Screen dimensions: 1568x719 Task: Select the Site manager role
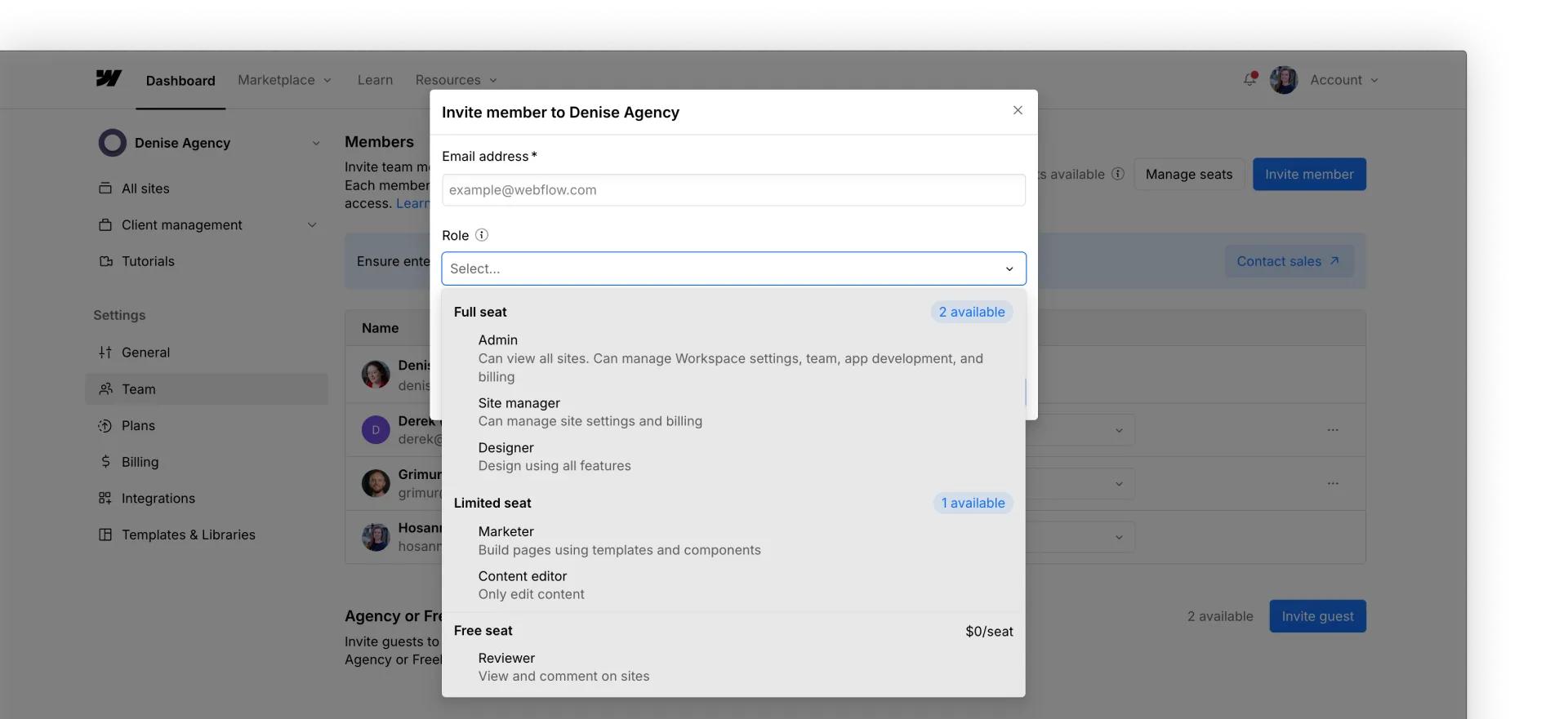coord(733,412)
